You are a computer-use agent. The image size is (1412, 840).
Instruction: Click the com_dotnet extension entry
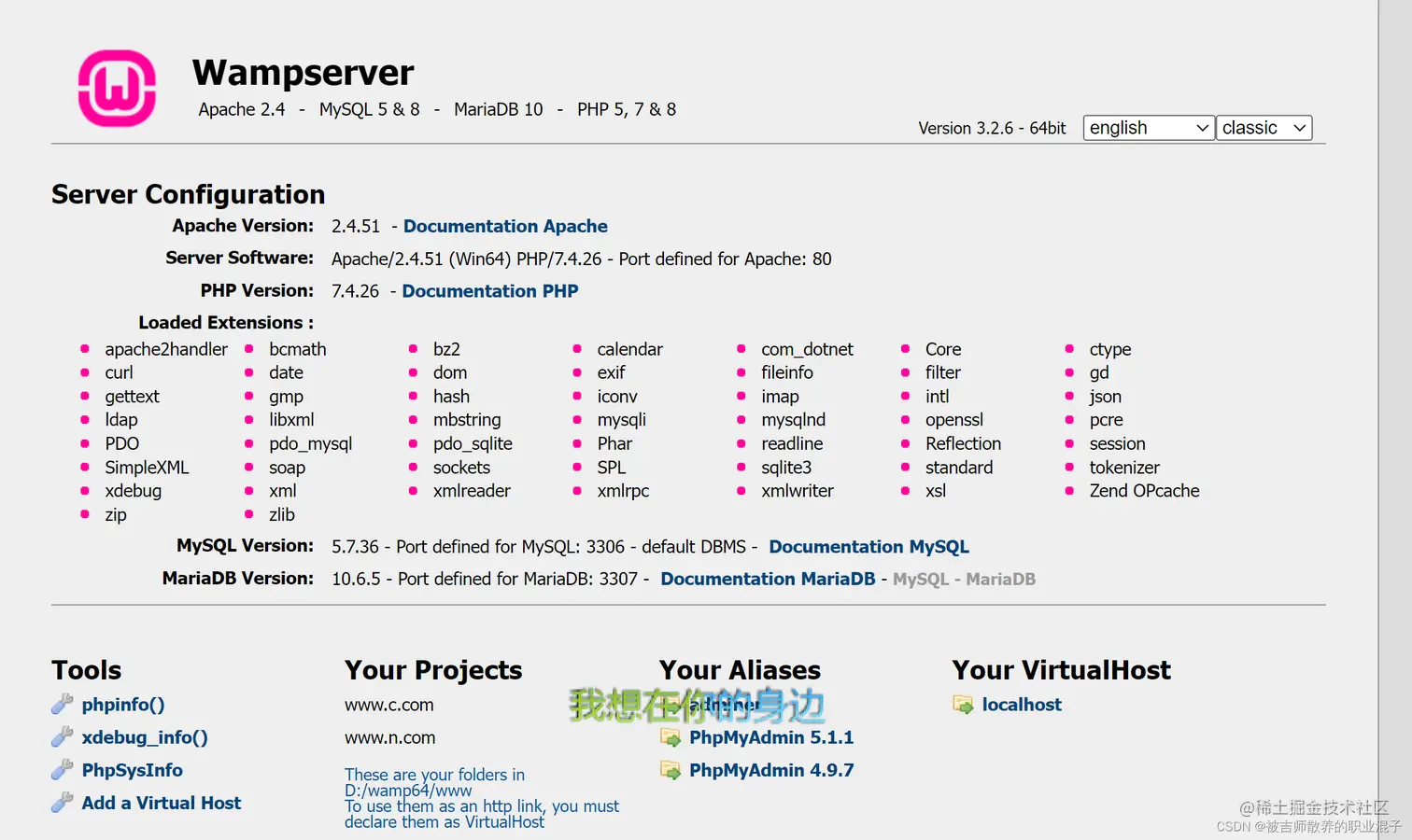coord(807,349)
